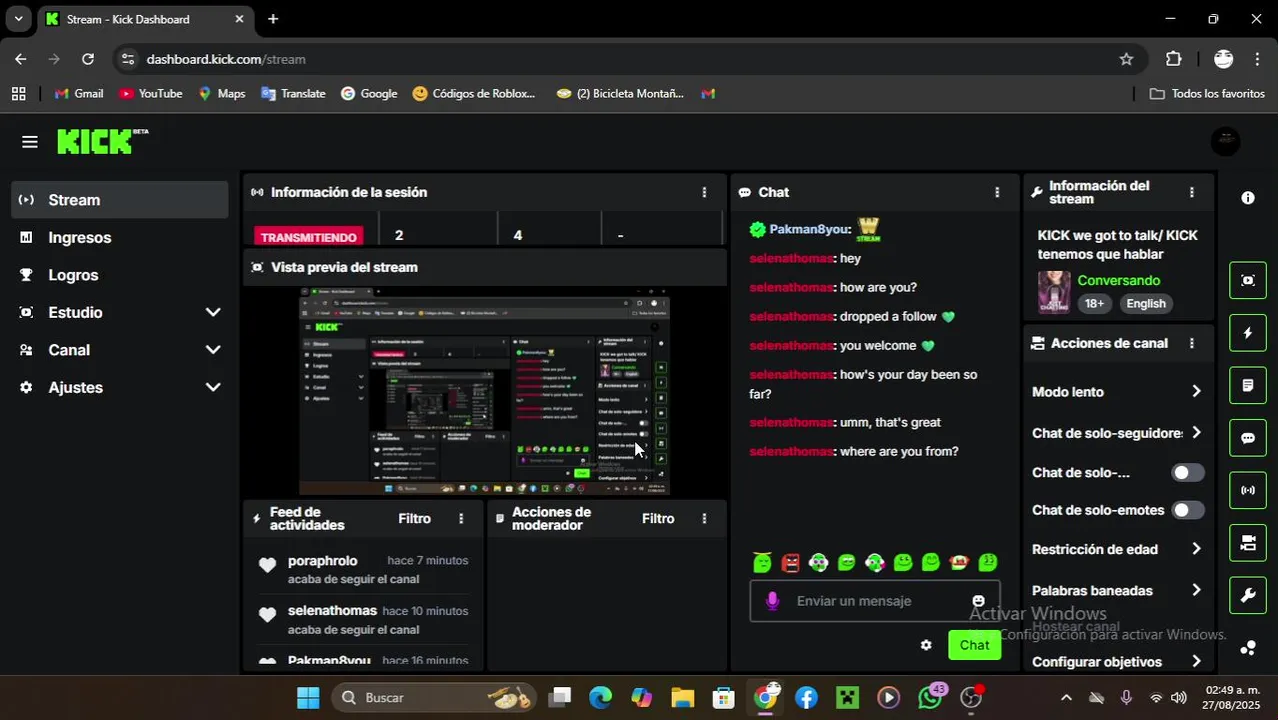
Task: Open chat settings gear icon
Action: click(926, 645)
